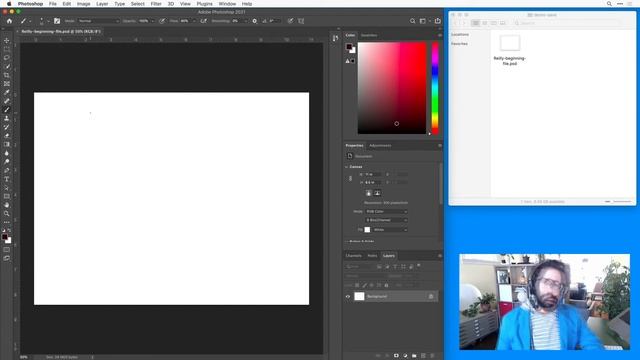Select the psd file thumbnail in Finder window
This screenshot has height=360, width=640.
coord(510,43)
